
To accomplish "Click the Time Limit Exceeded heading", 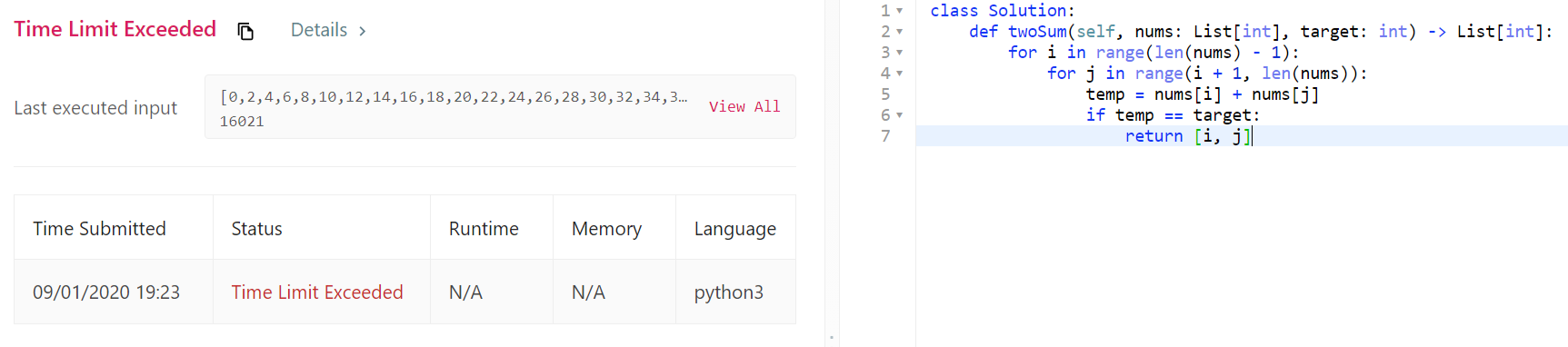I will point(115,29).
